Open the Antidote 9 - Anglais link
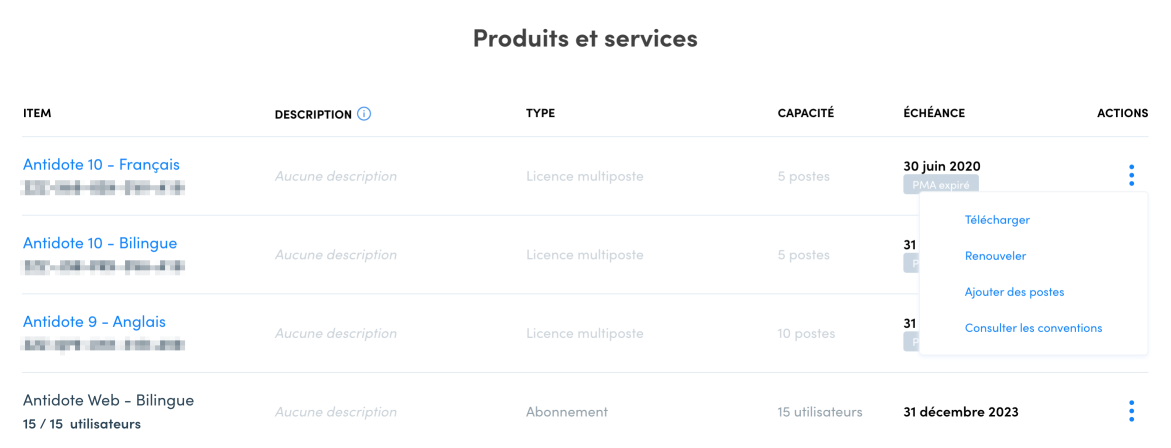Viewport: 1171px width, 448px height. click(x=95, y=322)
